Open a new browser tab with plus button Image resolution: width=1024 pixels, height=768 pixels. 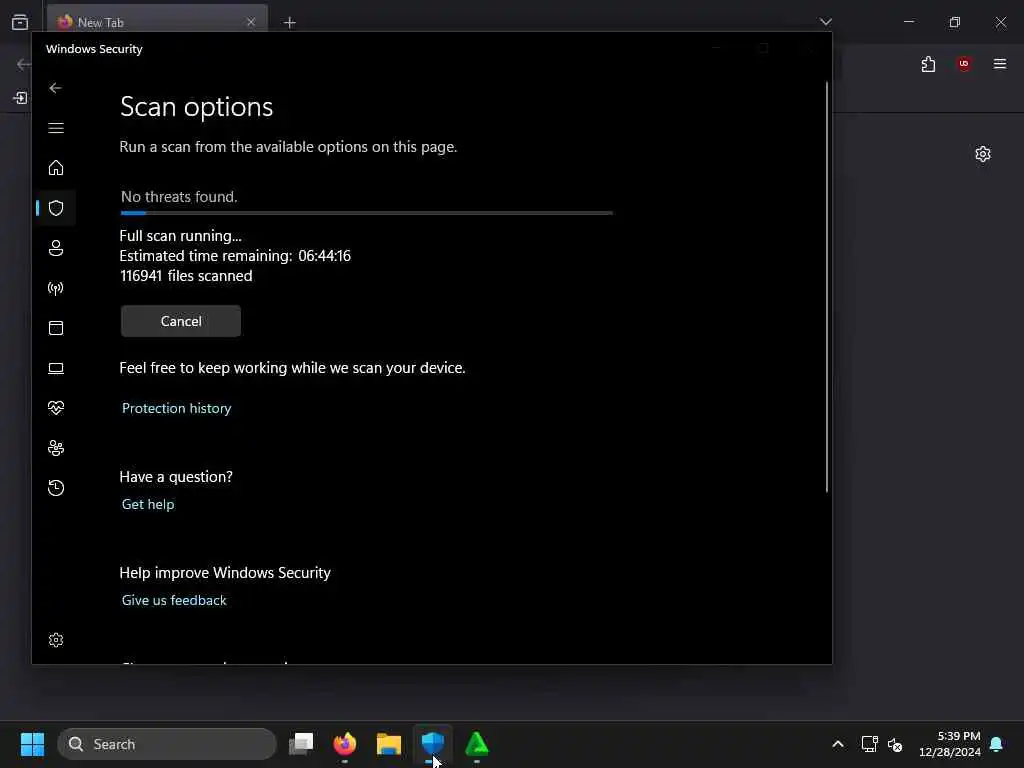[x=290, y=23]
